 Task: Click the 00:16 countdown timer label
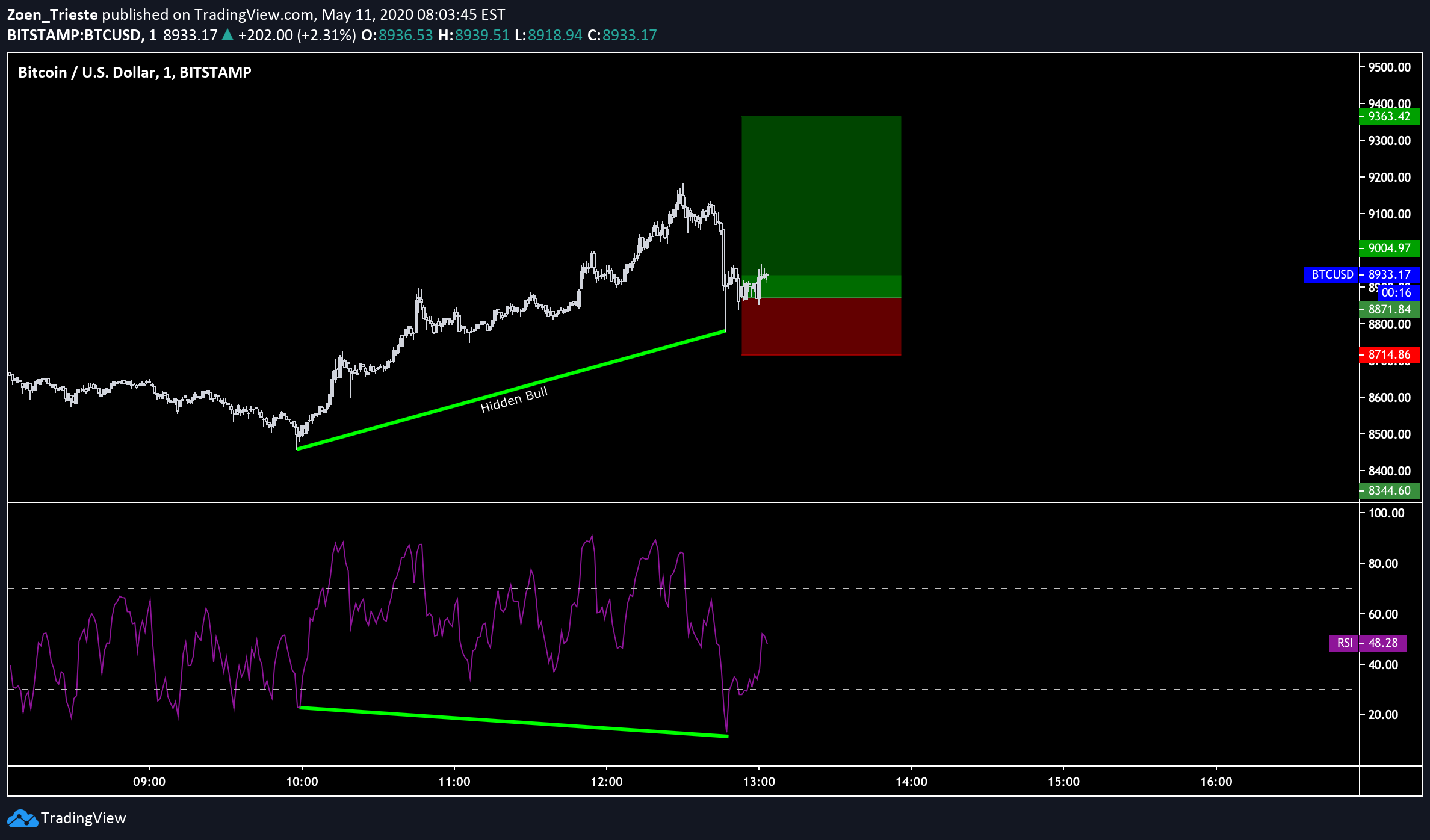pyautogui.click(x=1399, y=292)
